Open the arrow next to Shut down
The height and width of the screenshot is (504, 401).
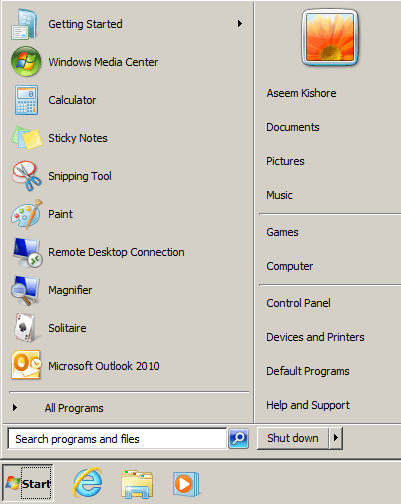(x=336, y=438)
